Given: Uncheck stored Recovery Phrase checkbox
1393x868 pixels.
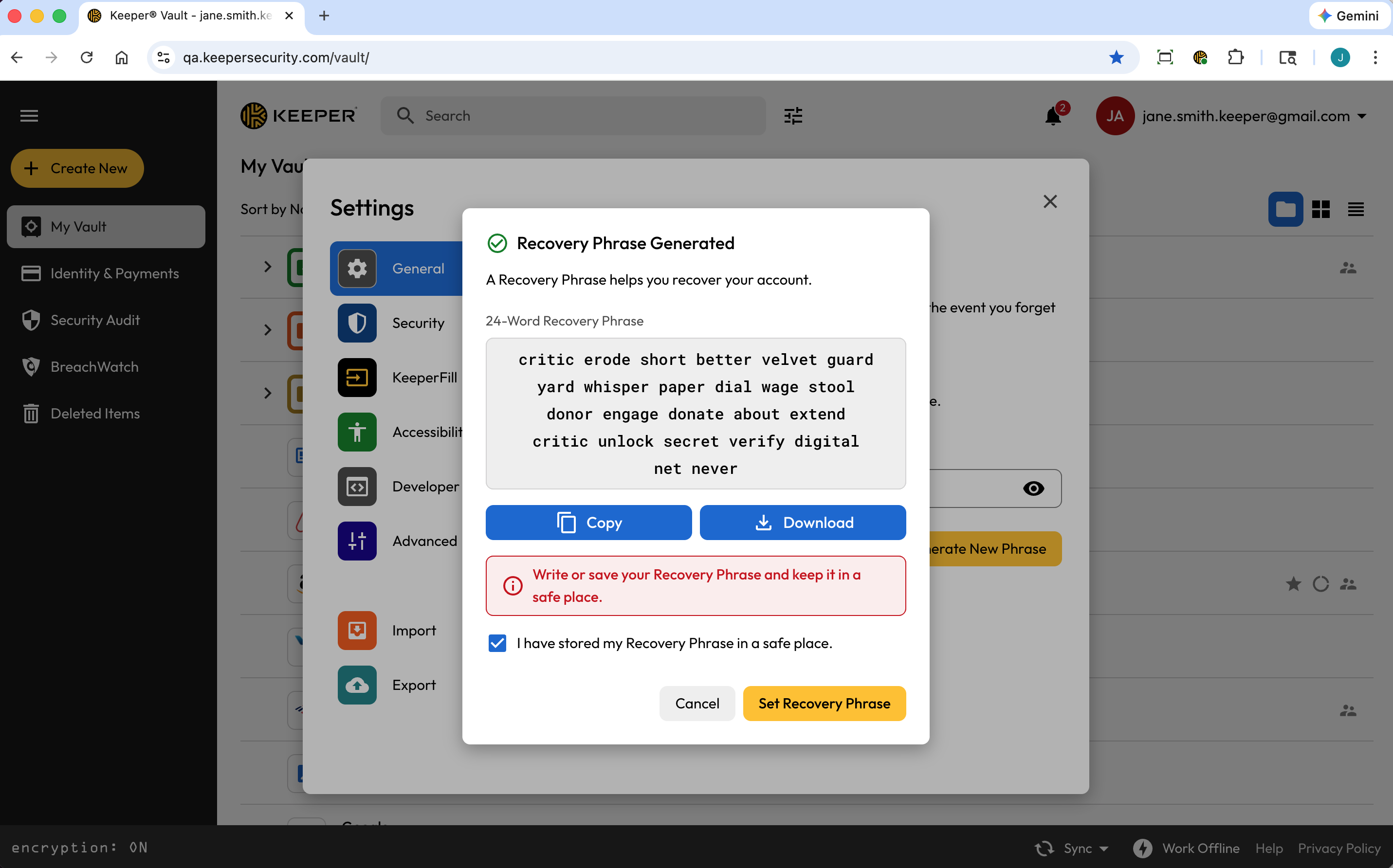Looking at the screenshot, I should click(x=497, y=643).
